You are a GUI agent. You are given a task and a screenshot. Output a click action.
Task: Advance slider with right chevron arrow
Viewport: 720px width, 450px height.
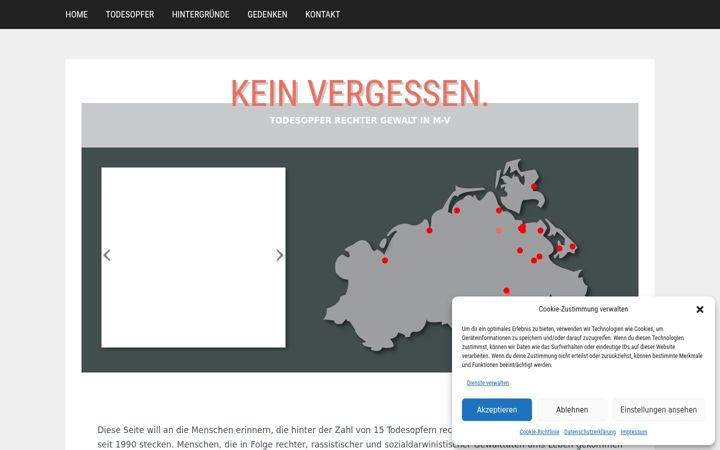(x=280, y=255)
